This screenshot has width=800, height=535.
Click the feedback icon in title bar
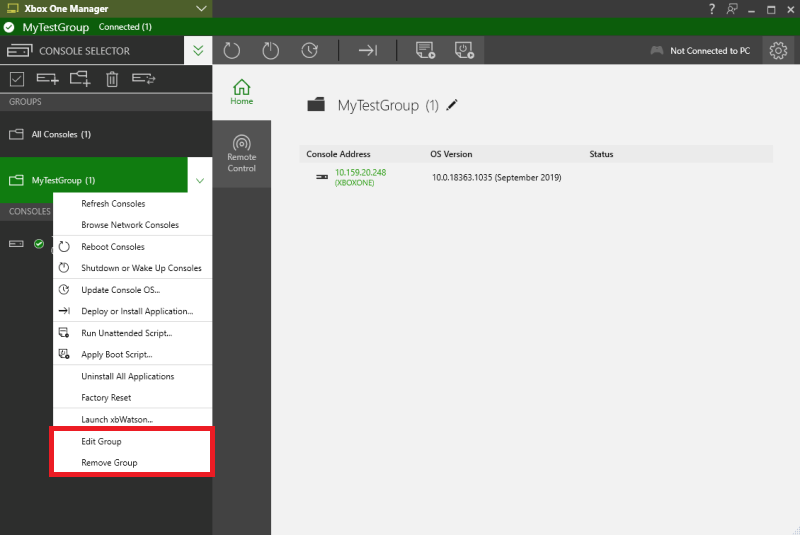click(x=732, y=9)
